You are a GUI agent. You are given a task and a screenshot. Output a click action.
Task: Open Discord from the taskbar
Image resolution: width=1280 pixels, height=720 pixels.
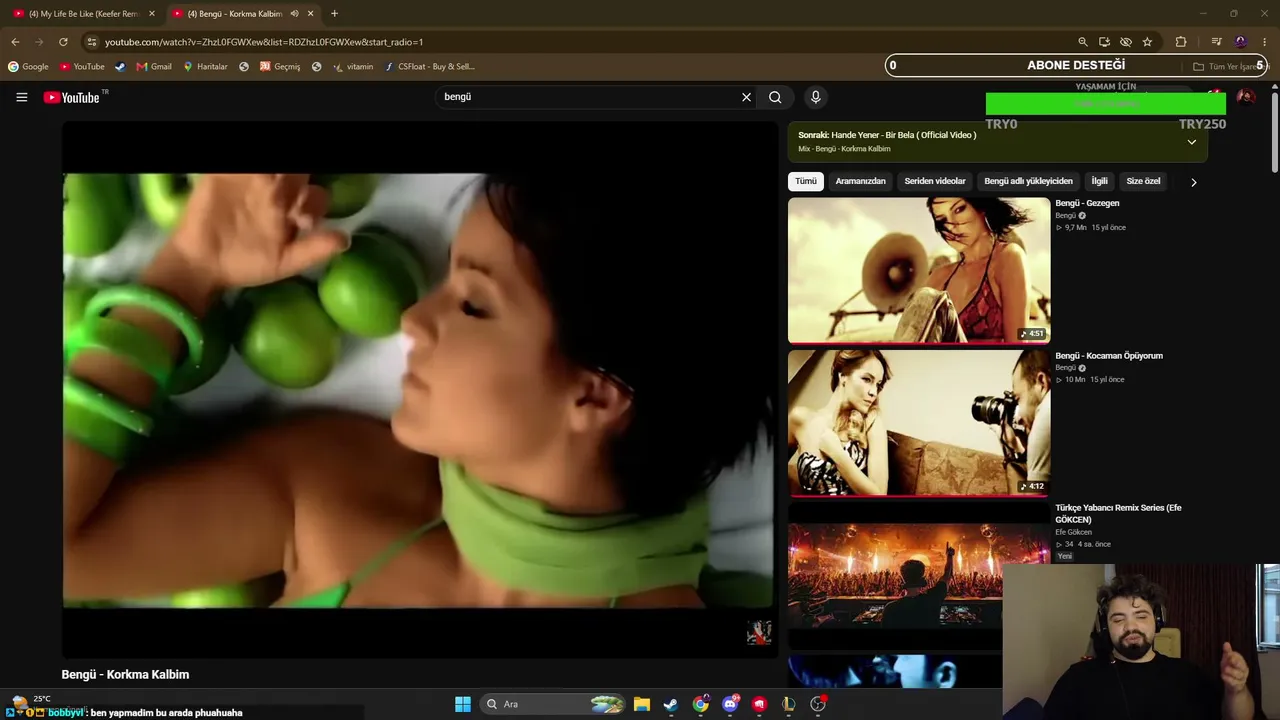tap(730, 704)
